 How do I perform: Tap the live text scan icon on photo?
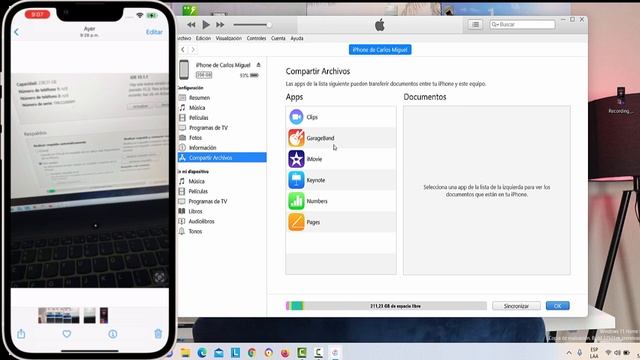pos(160,278)
